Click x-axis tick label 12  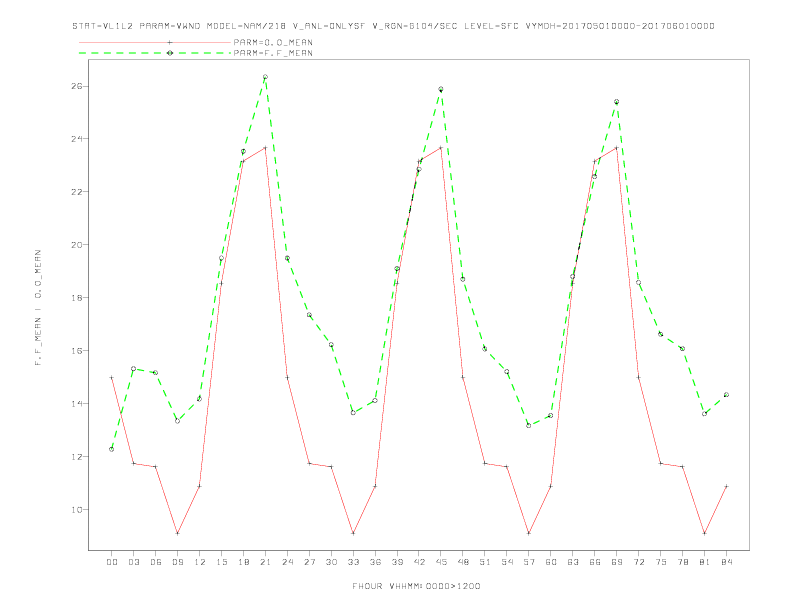[x=200, y=562]
